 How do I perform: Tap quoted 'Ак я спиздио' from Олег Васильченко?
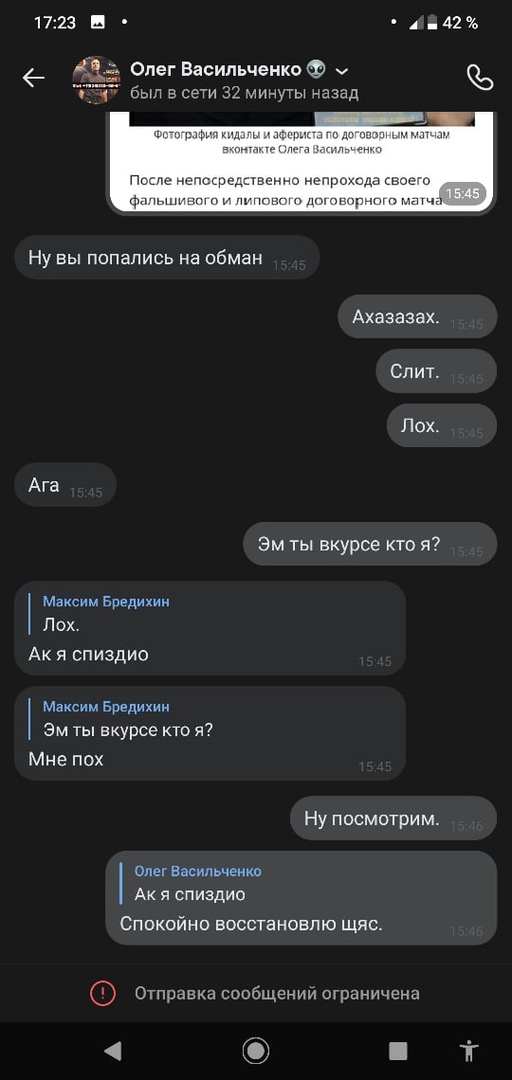191,883
